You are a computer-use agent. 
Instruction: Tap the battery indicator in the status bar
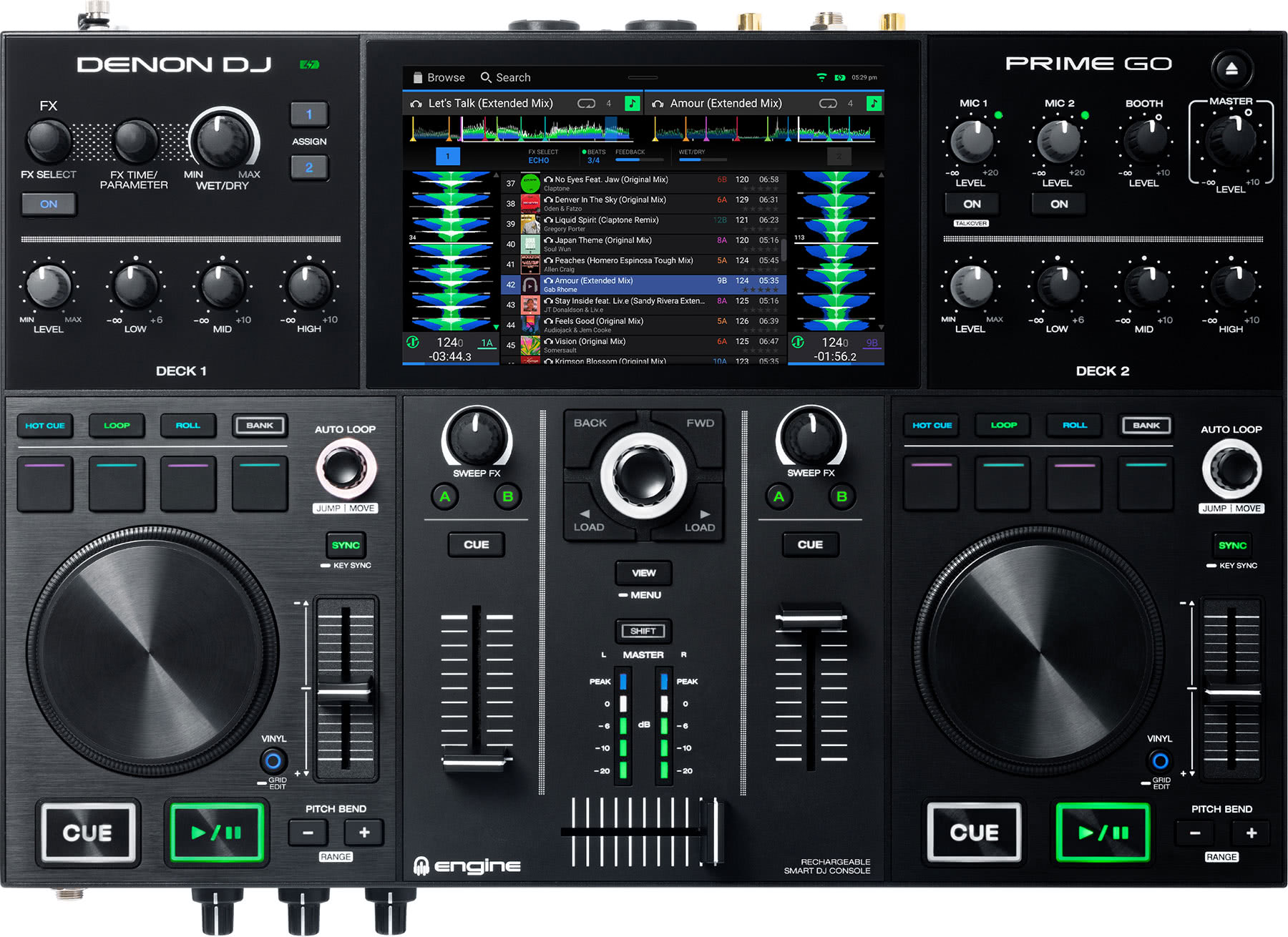[839, 76]
